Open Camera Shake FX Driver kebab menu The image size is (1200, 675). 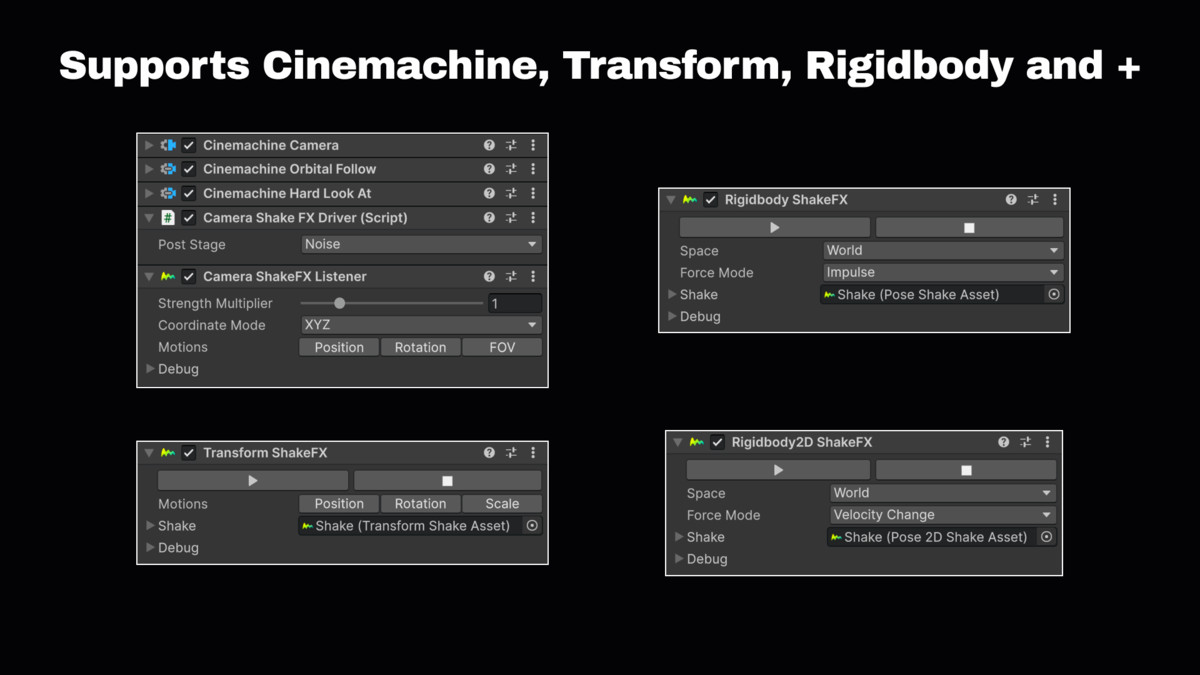point(533,217)
